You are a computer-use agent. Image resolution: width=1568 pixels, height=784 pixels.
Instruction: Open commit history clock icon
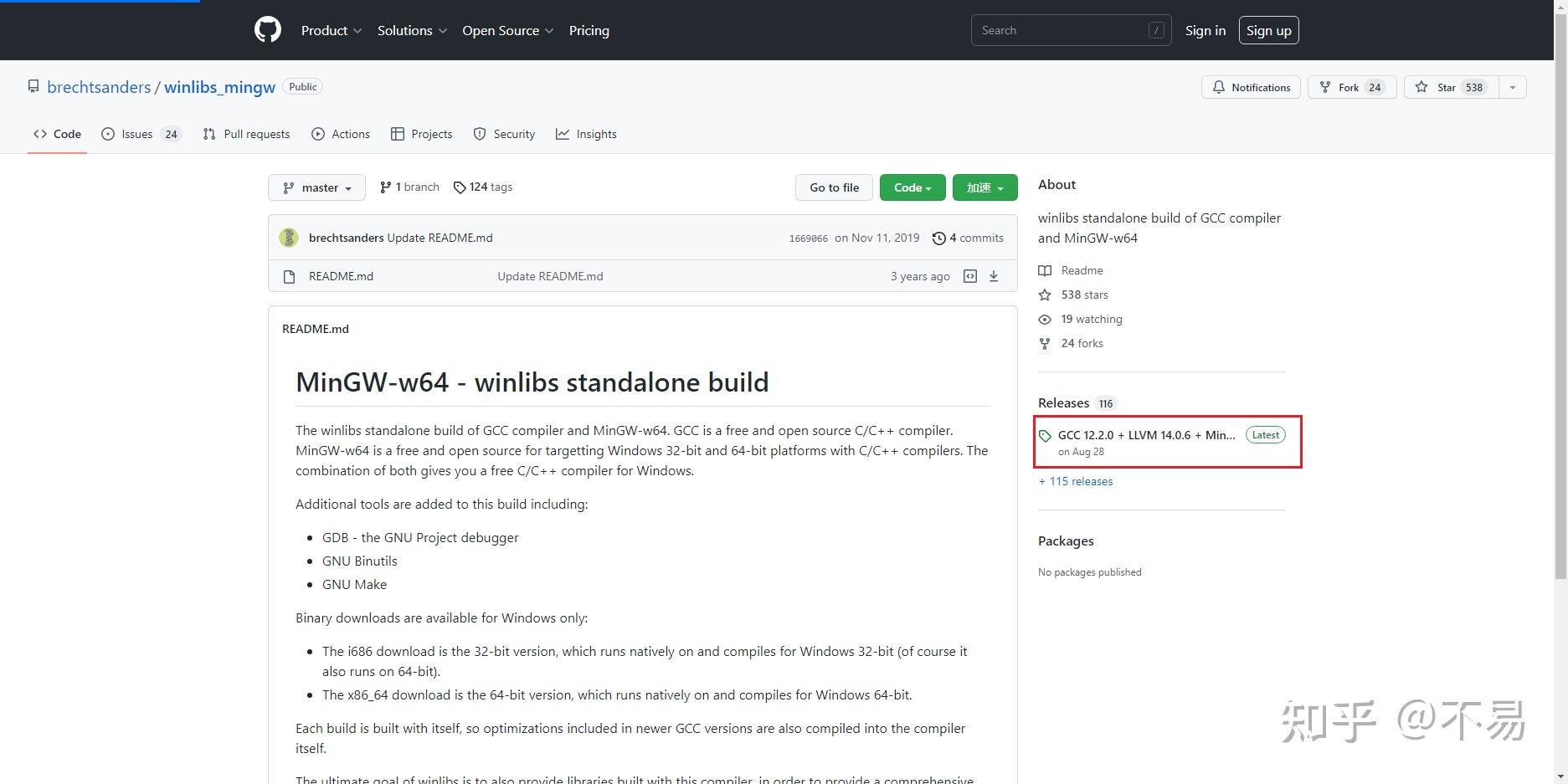tap(939, 238)
